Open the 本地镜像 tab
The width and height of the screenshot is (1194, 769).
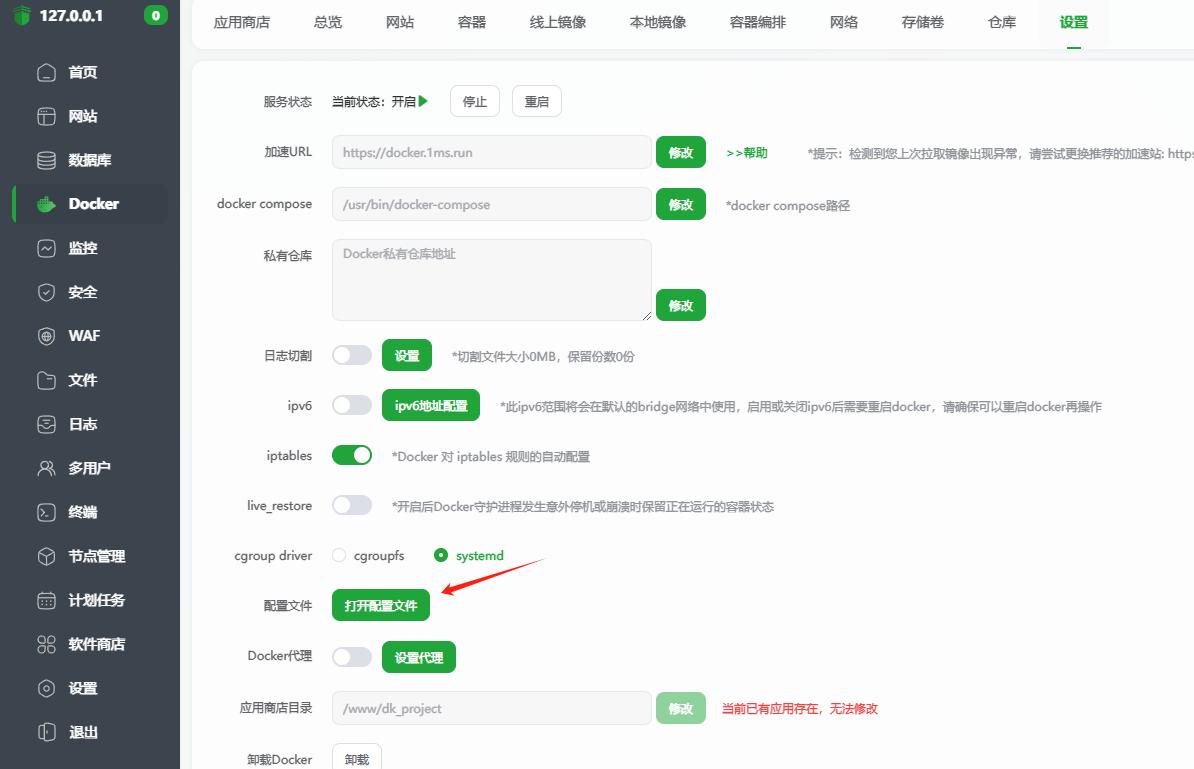(x=657, y=22)
